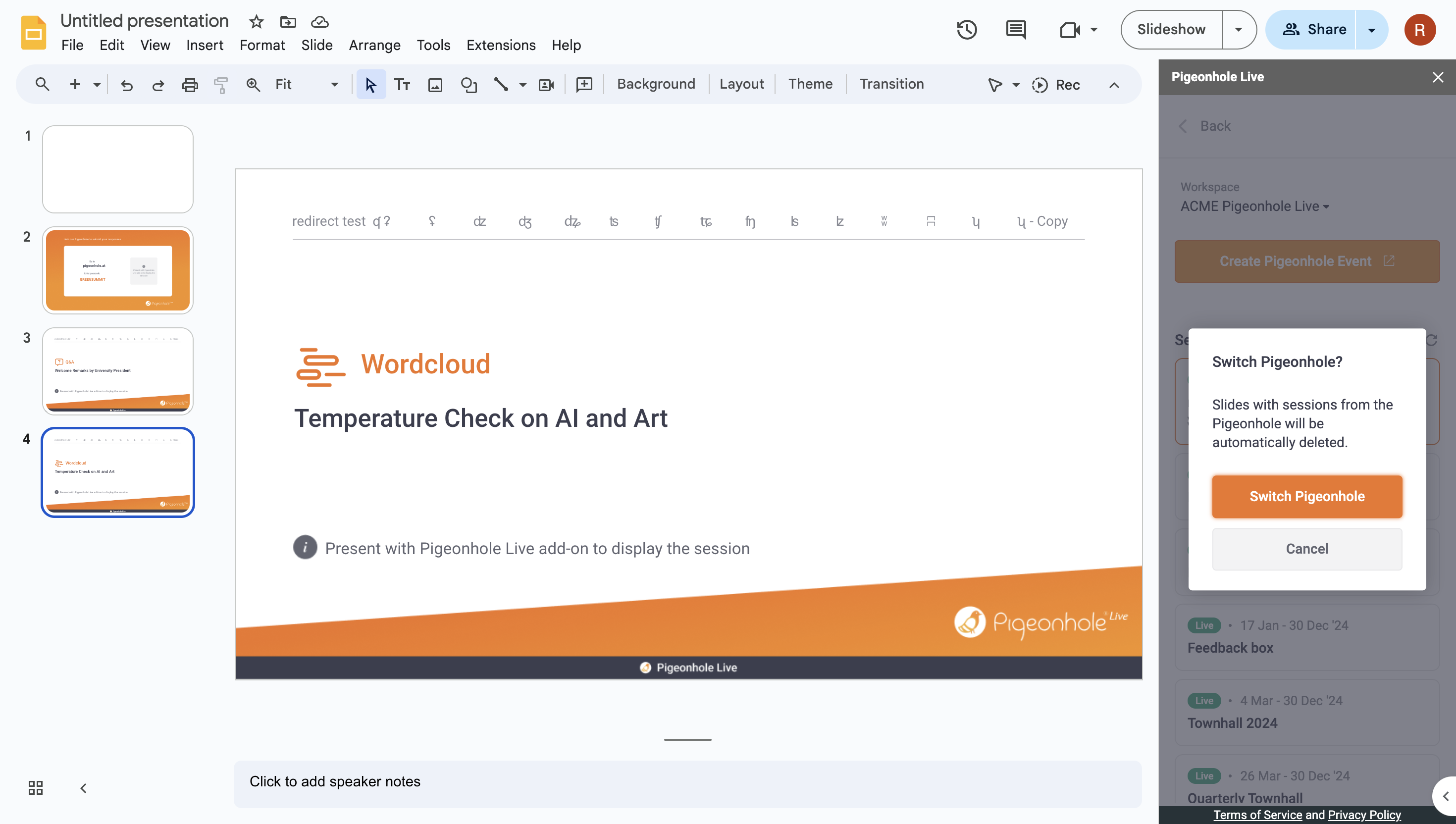Image resolution: width=1456 pixels, height=824 pixels.
Task: Click the video call camera icon
Action: (x=1070, y=29)
